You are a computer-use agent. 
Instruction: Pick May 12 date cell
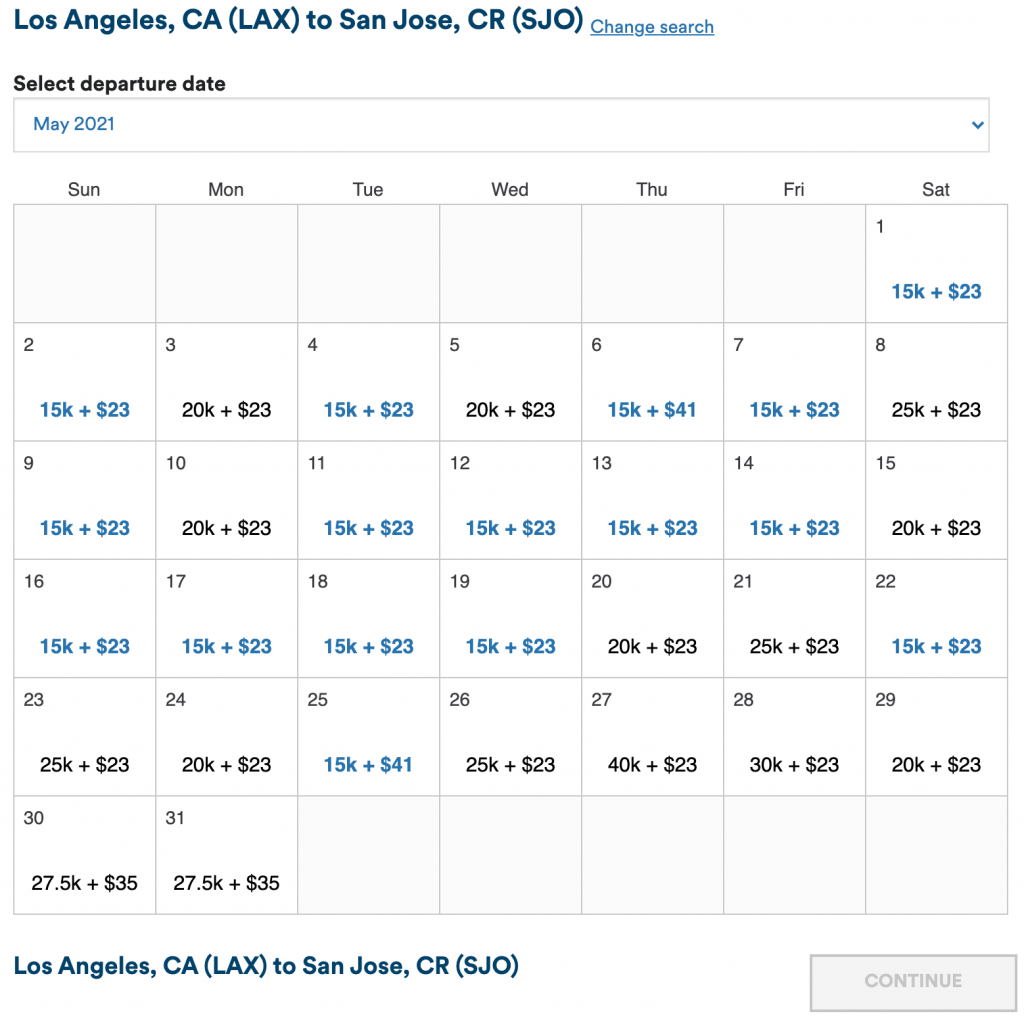pos(510,500)
